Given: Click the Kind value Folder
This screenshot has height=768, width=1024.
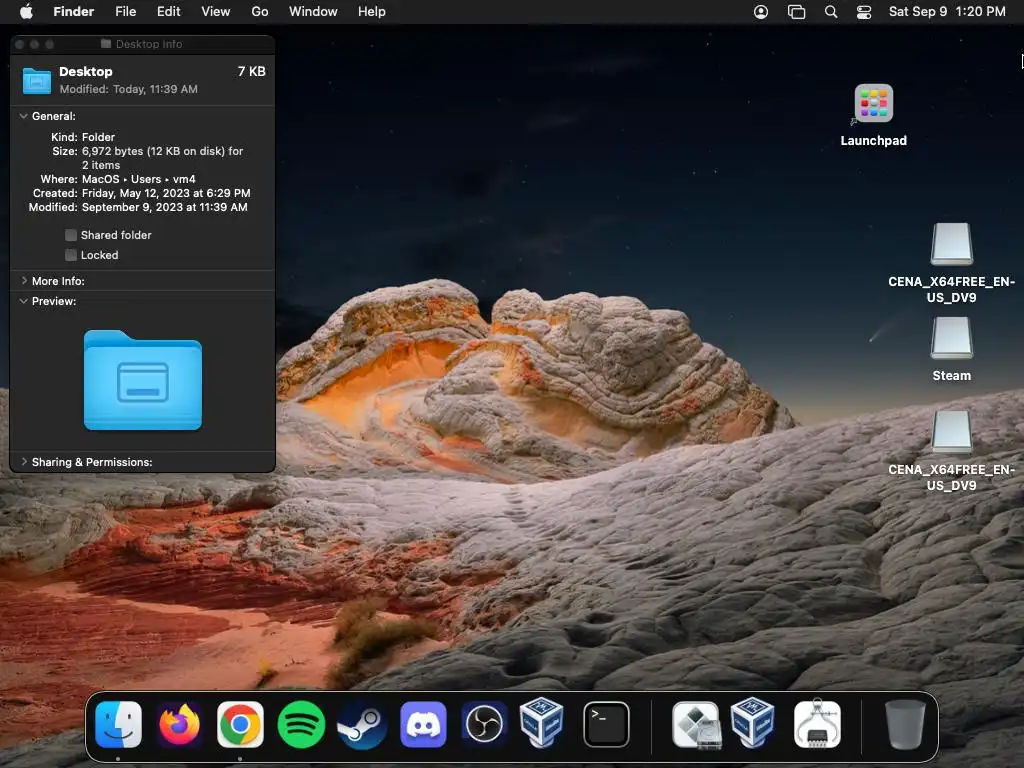Looking at the screenshot, I should [98, 137].
